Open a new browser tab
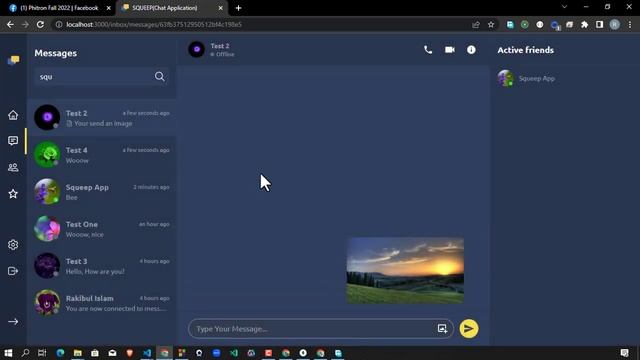This screenshot has width=640, height=360. (x=238, y=8)
